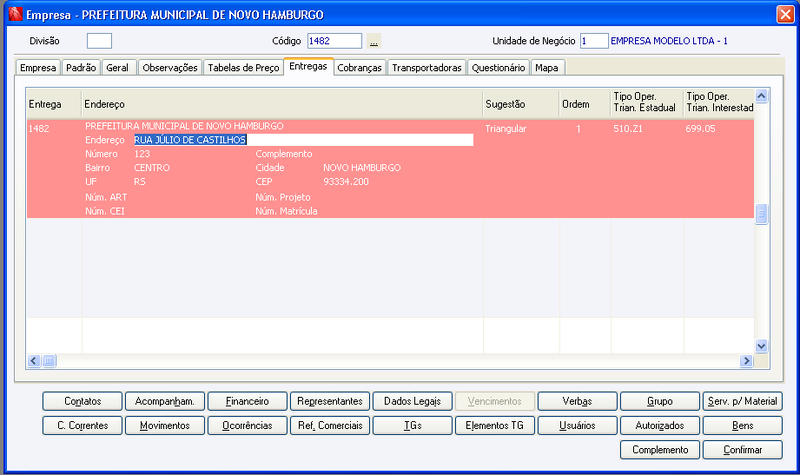Click the Verbas button

click(578, 401)
